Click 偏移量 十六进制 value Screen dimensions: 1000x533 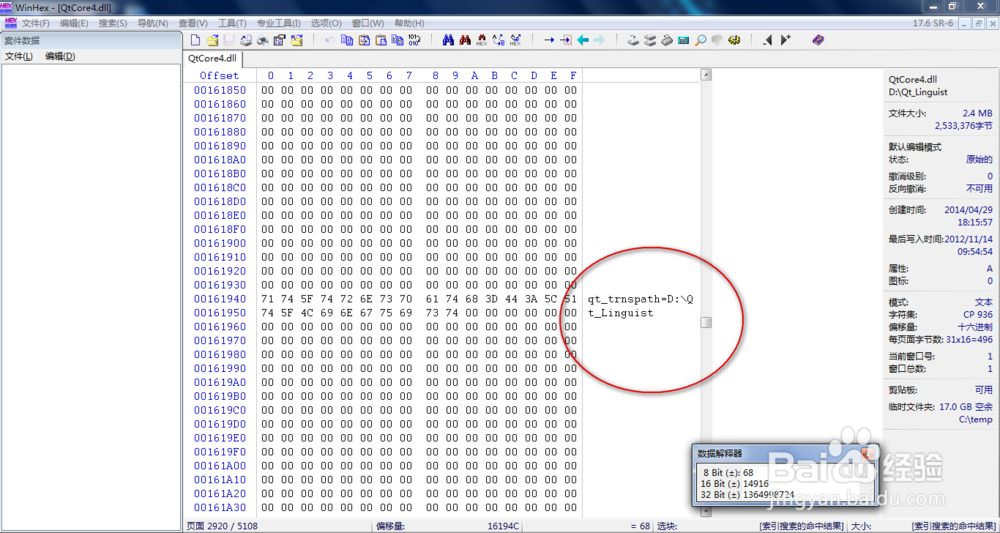[x=974, y=326]
